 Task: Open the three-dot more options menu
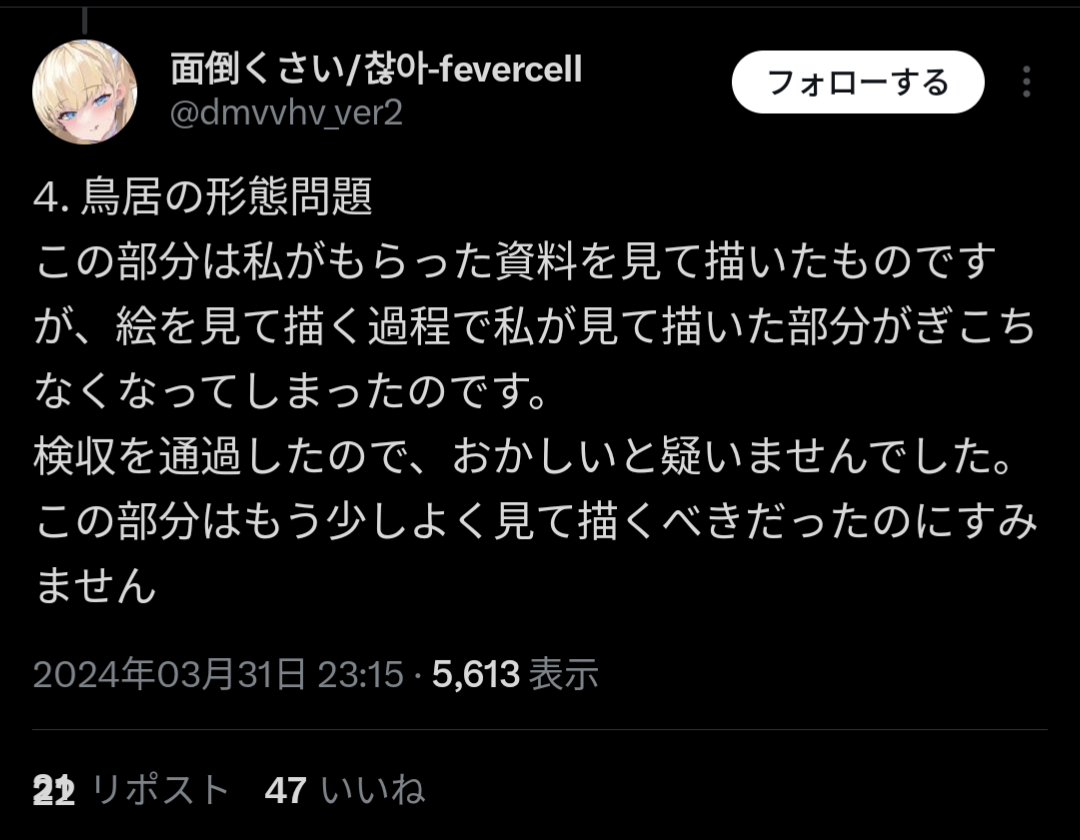1026,82
